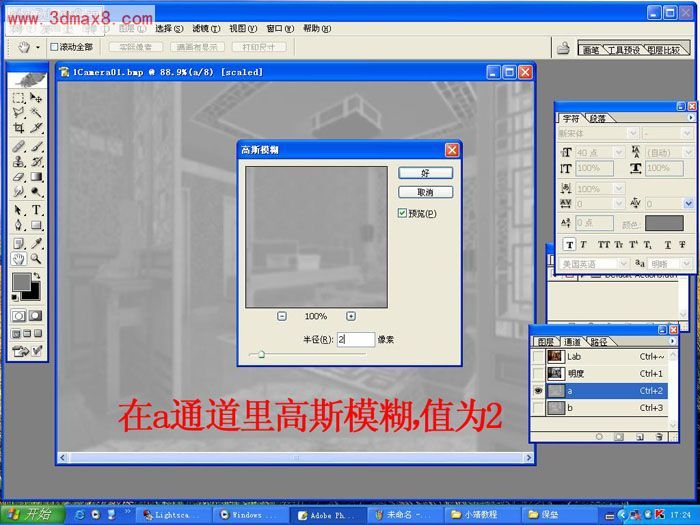Select the Eraser tool
The image size is (700, 525).
coord(18,177)
